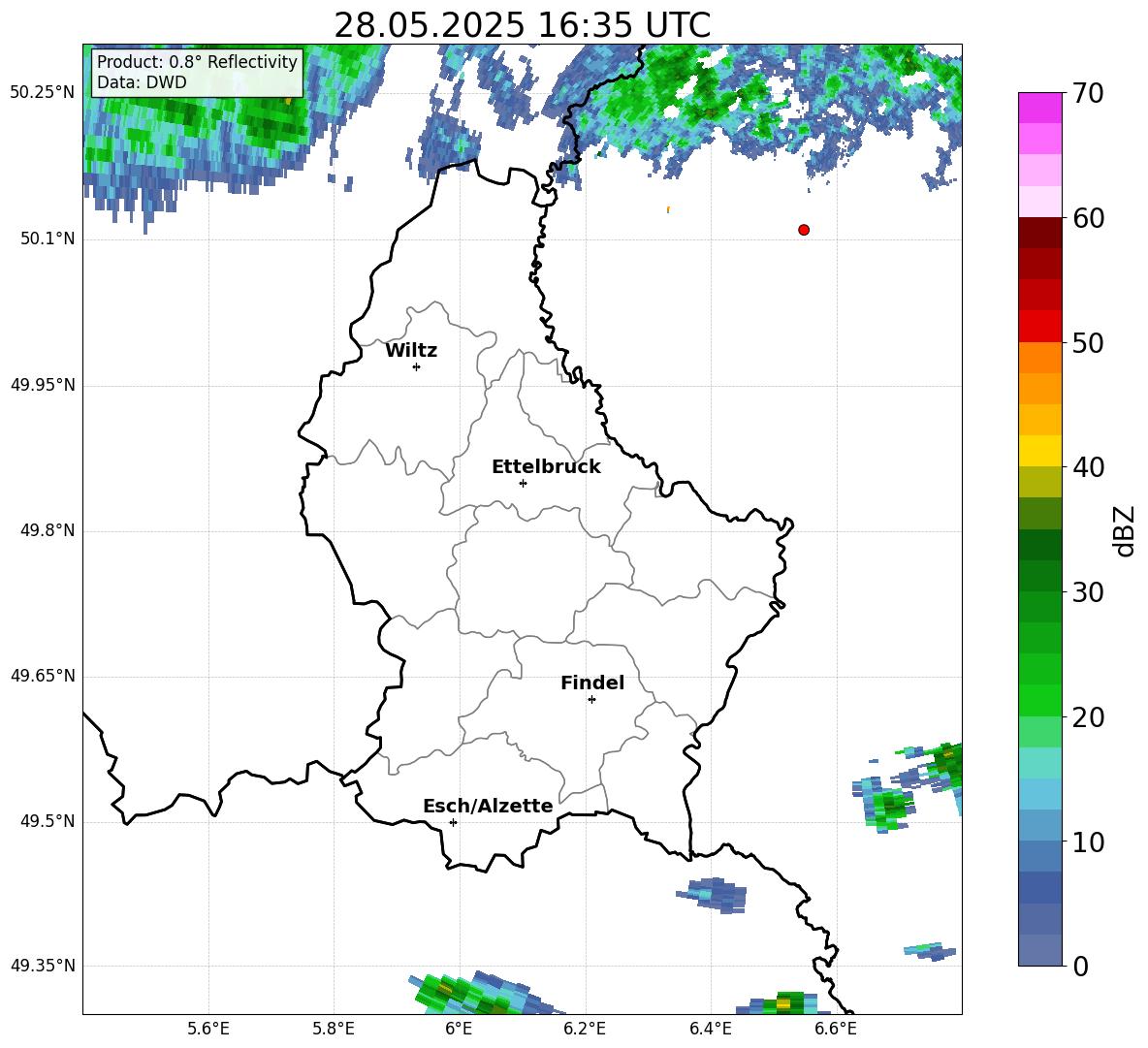Click the cross marker under Esch/Alzette
The height and width of the screenshot is (1048, 1148).
[453, 822]
